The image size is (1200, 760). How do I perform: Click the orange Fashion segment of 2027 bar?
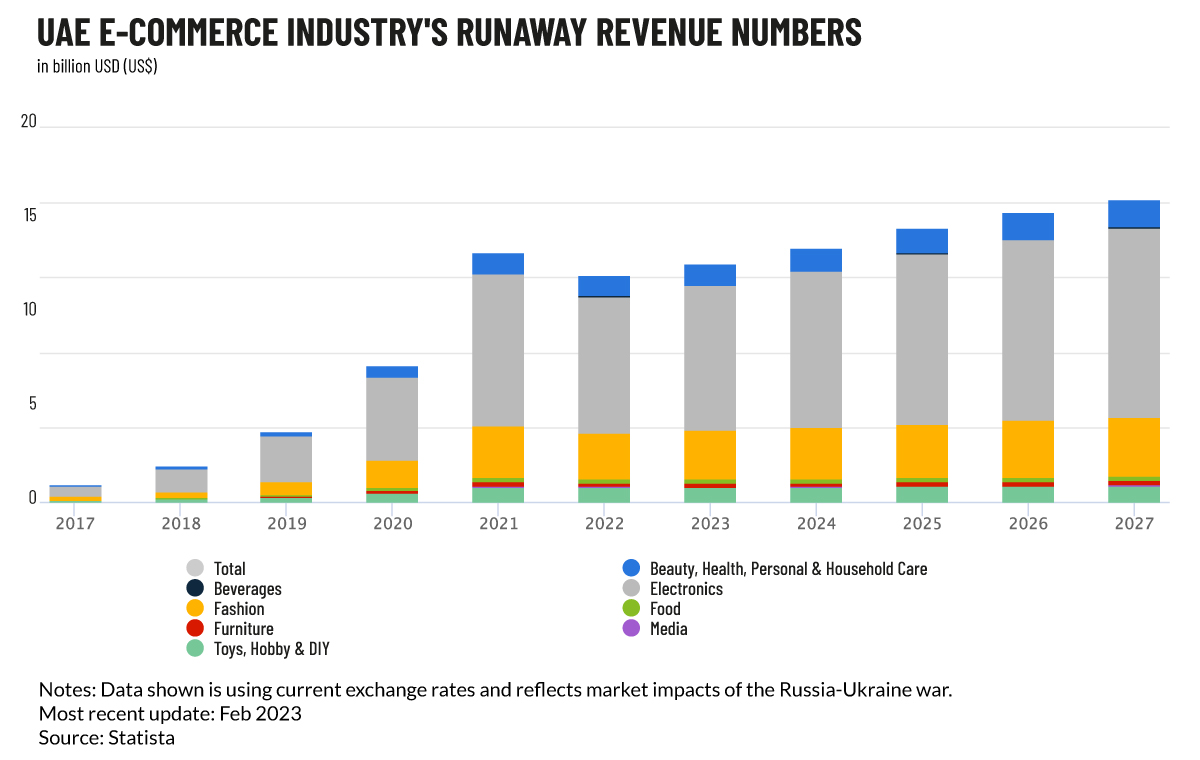(x=1134, y=447)
